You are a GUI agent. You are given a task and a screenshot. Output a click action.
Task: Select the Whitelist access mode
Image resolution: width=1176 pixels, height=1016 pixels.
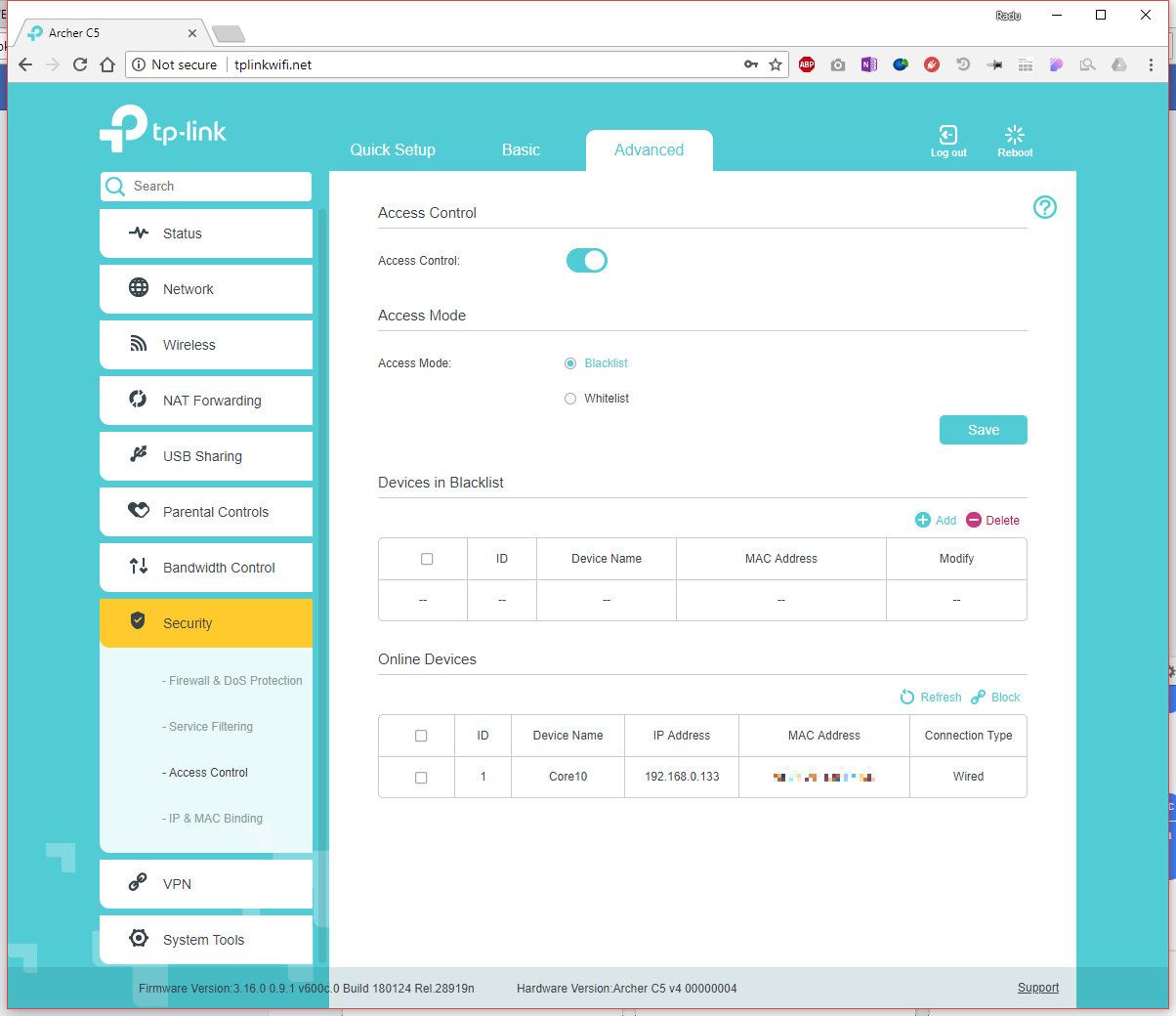click(x=570, y=399)
